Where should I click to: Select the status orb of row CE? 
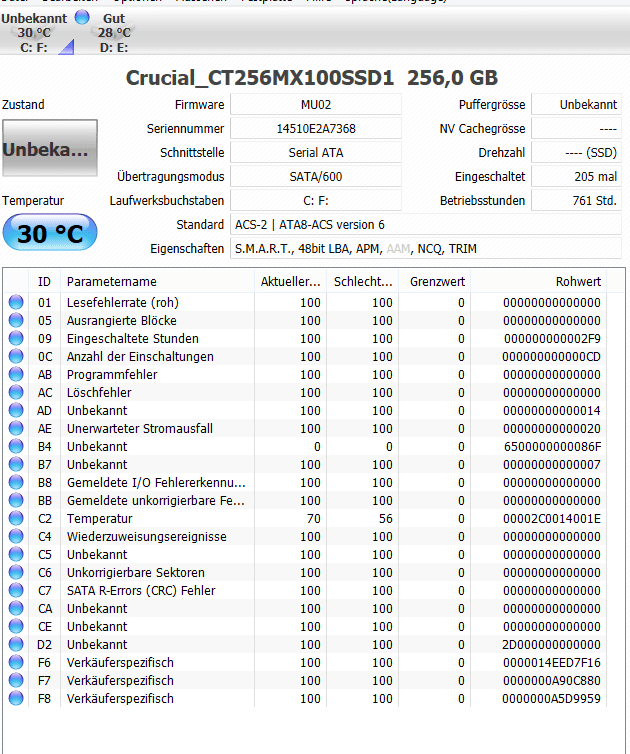click(x=16, y=626)
